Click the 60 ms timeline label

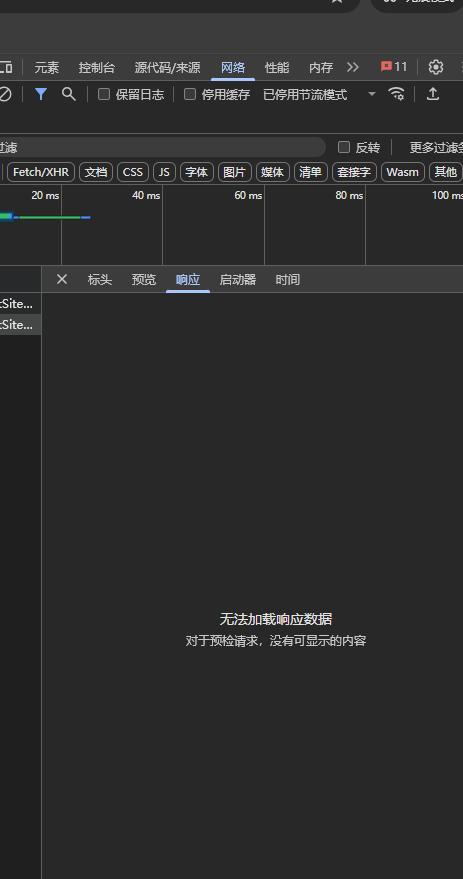coord(248,195)
